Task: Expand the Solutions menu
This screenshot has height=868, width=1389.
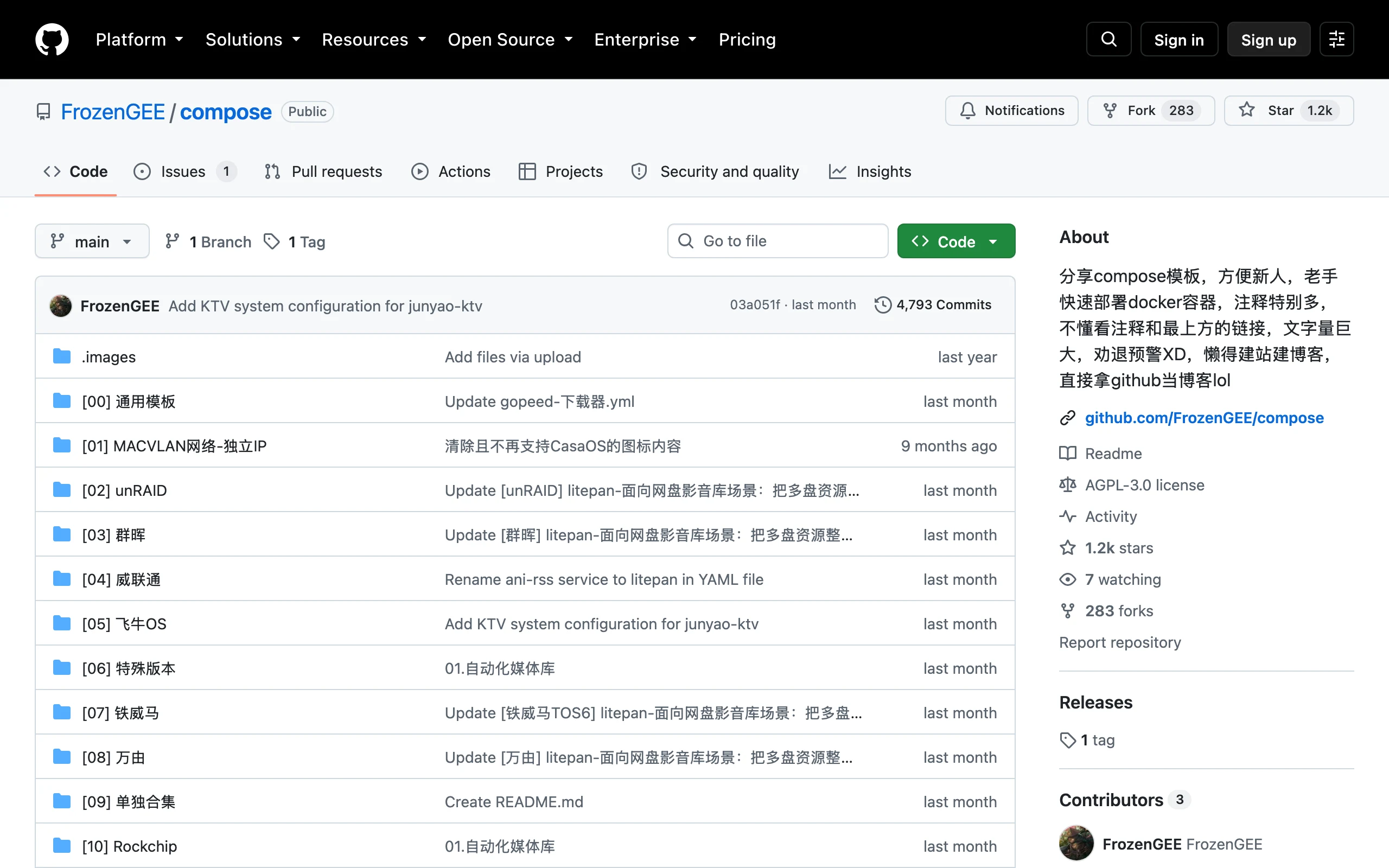Action: point(252,40)
